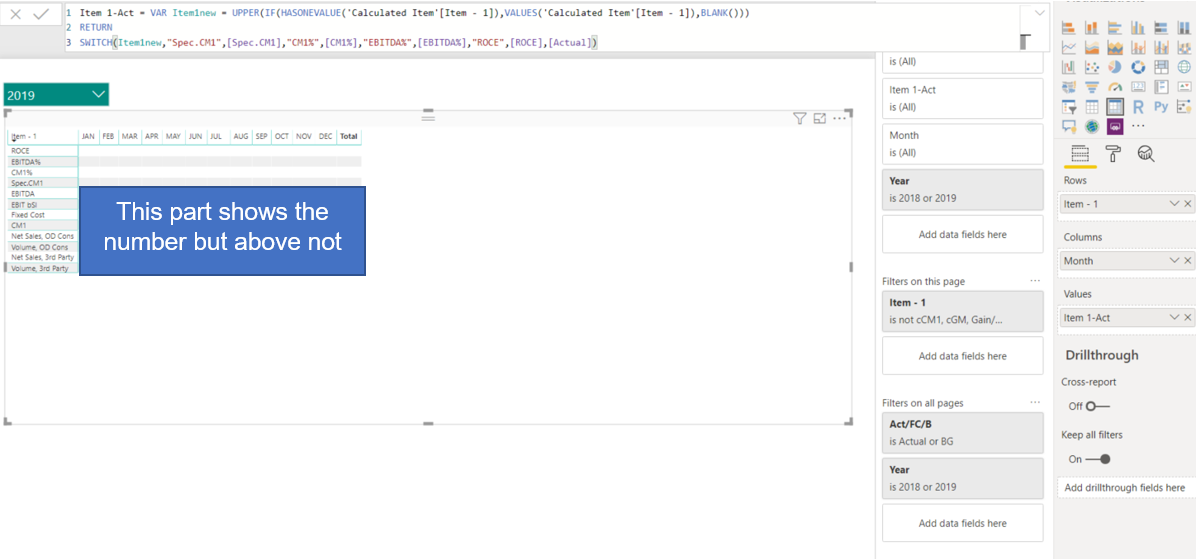Open the Item 1-Act visual filter card
Viewport: 1198px width, 559px height.
[962, 98]
